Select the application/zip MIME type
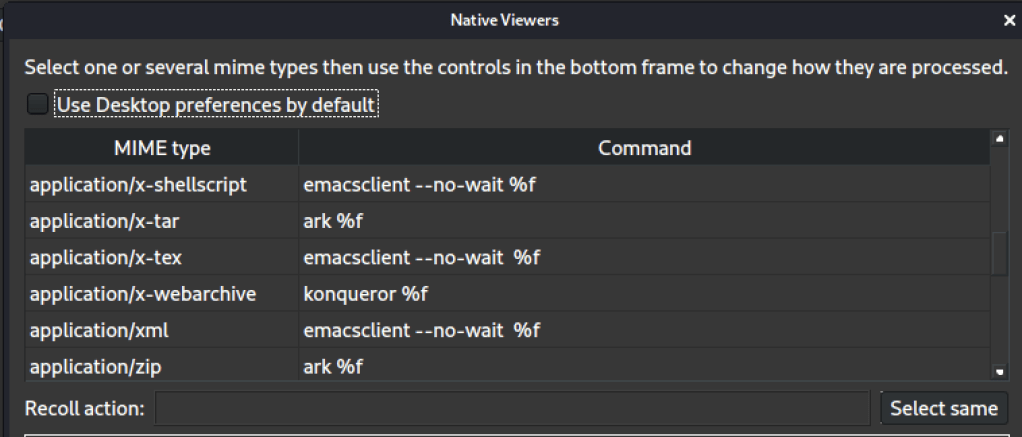The height and width of the screenshot is (437, 1022). (x=95, y=367)
